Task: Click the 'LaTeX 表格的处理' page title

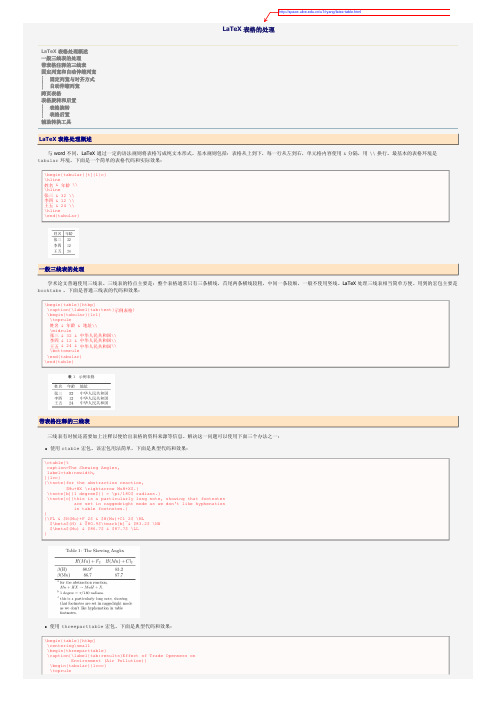Action: pos(248,29)
